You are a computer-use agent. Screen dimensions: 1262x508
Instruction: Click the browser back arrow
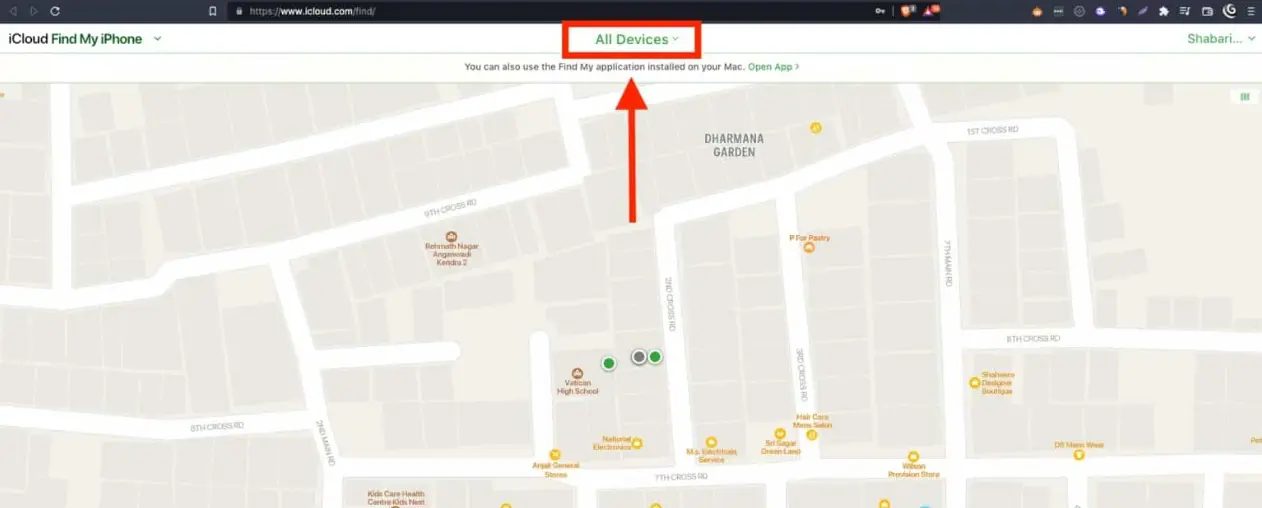pos(13,11)
